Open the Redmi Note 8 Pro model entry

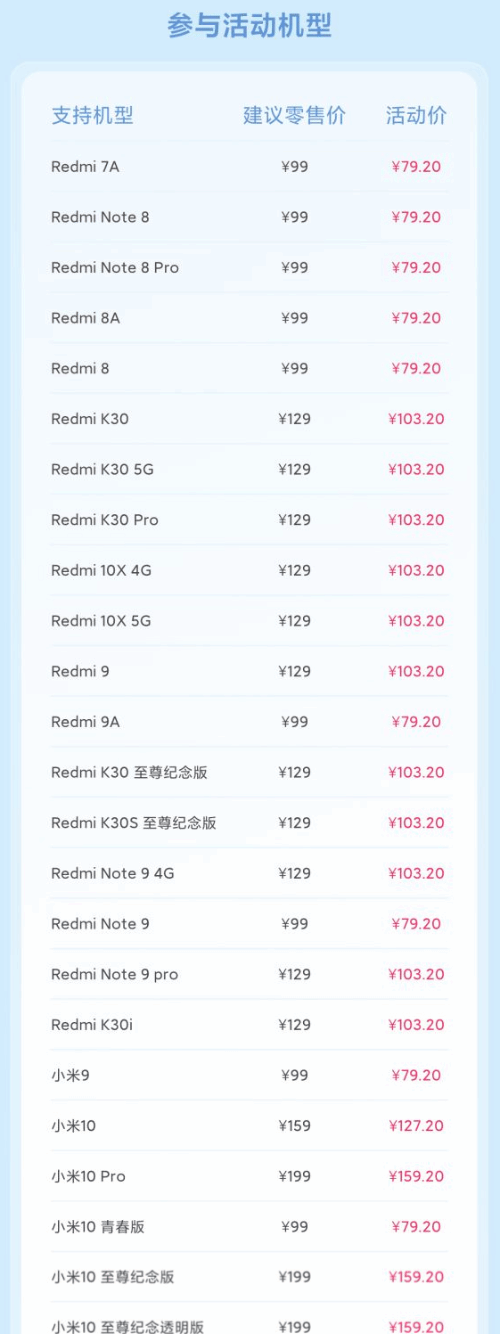pyautogui.click(x=115, y=268)
